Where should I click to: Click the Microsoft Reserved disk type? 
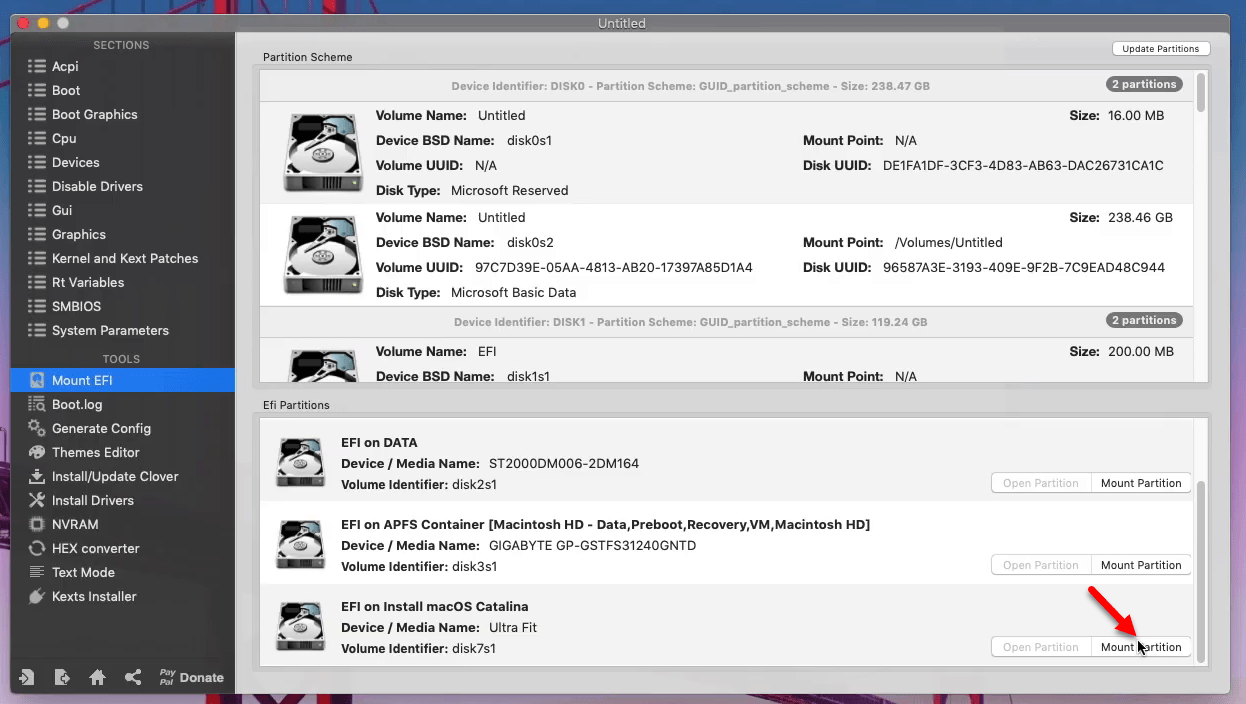pyautogui.click(x=509, y=191)
